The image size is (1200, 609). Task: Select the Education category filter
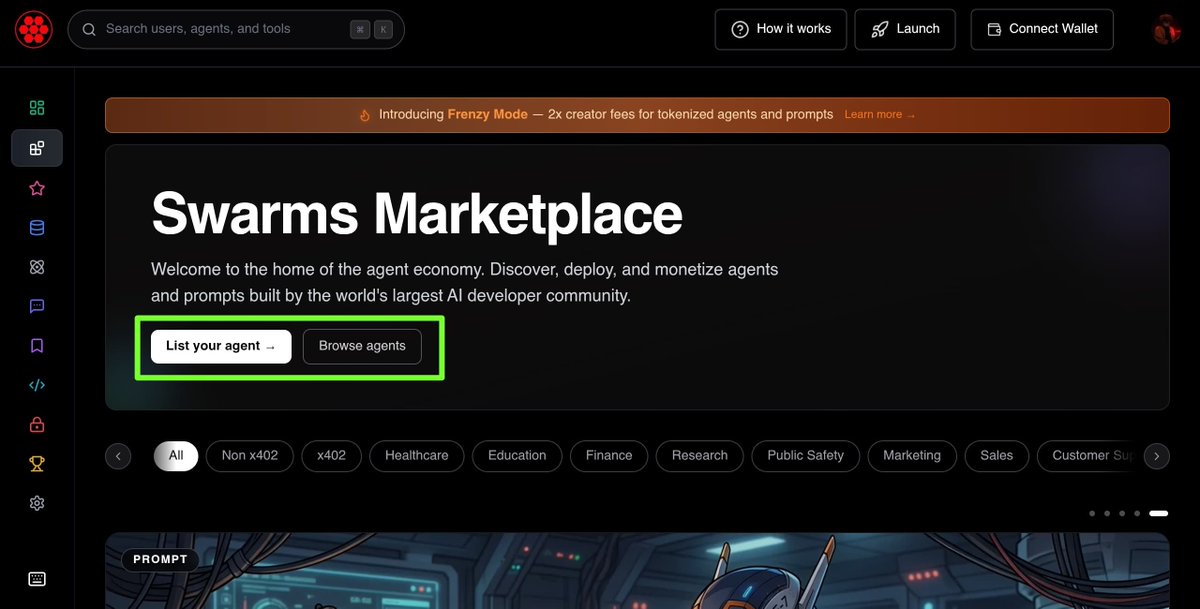coord(517,456)
